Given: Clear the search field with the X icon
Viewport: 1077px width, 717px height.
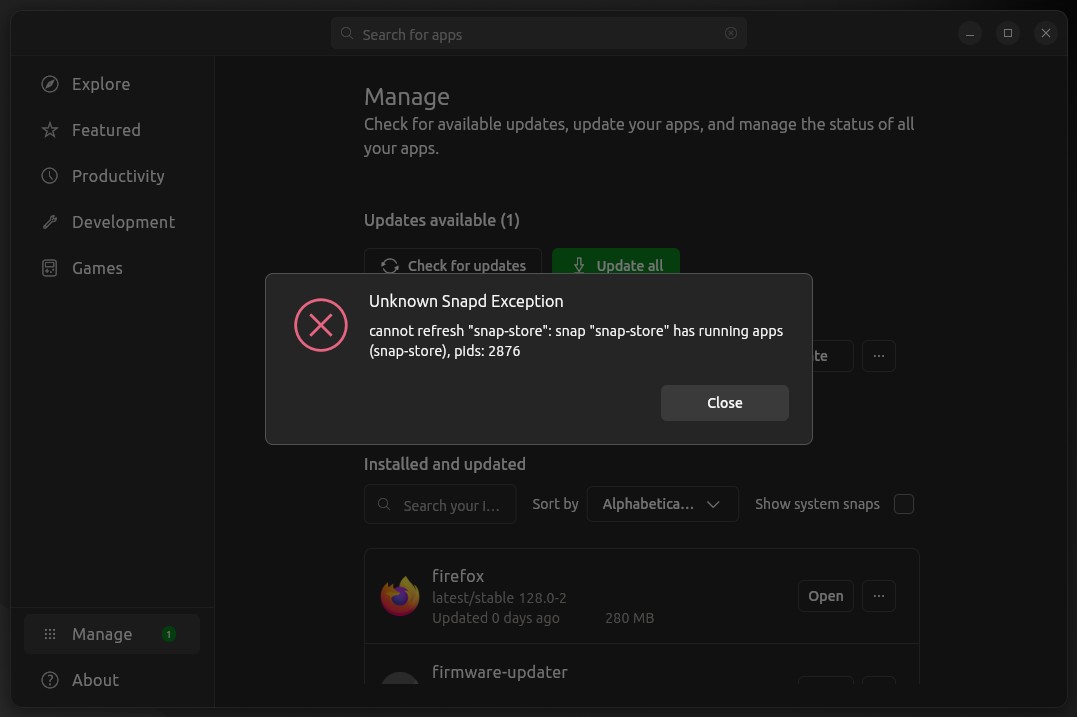Looking at the screenshot, I should (x=731, y=33).
